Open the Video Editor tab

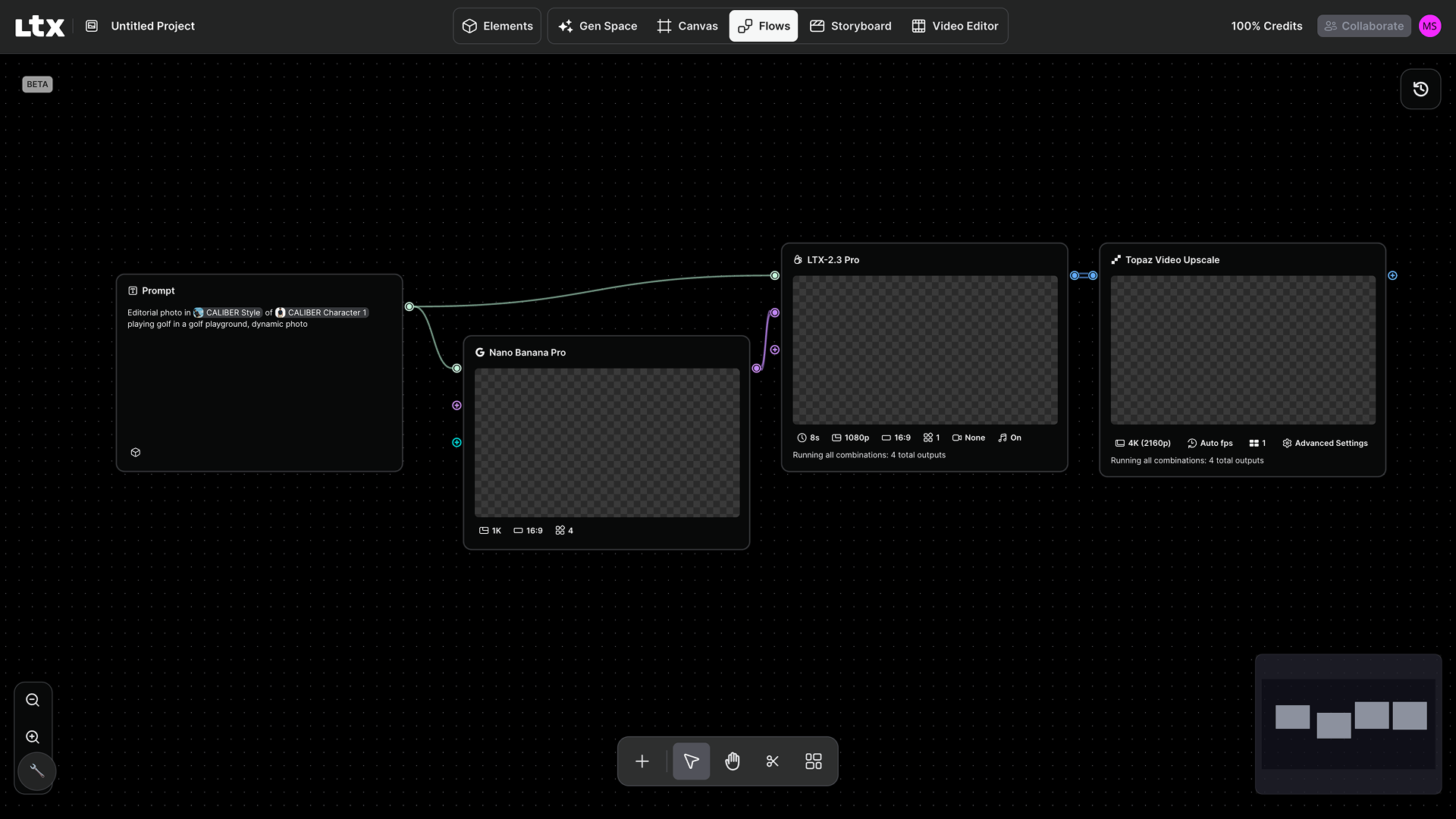(x=955, y=26)
